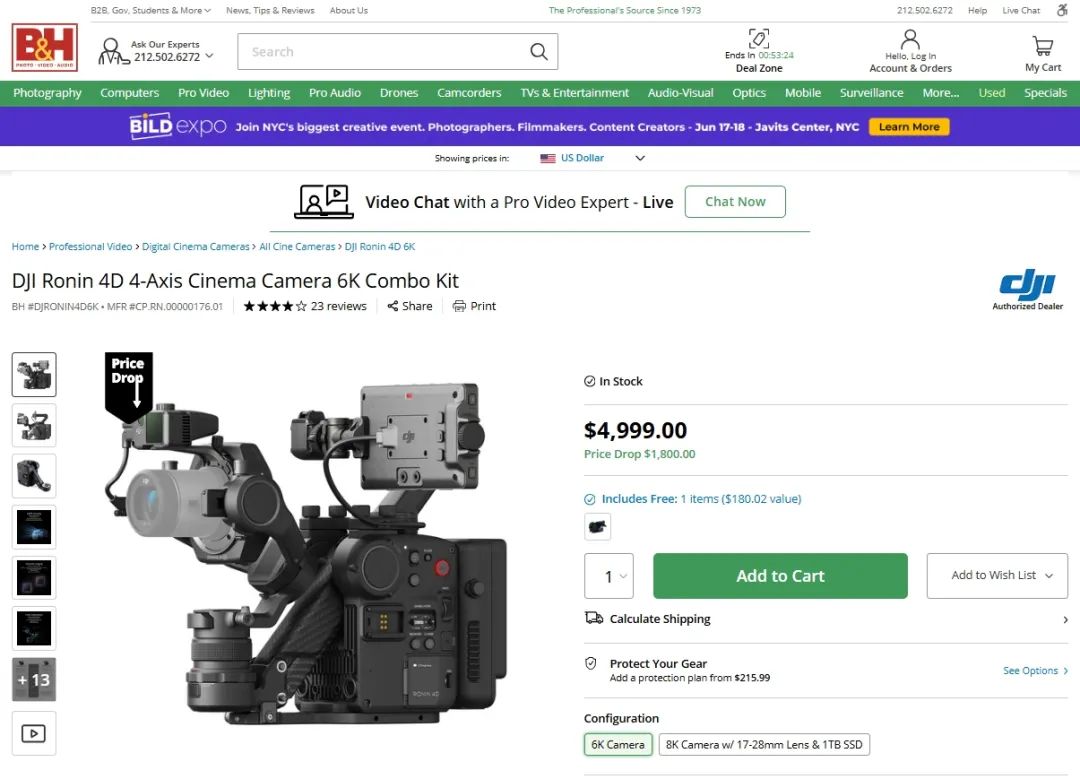The width and height of the screenshot is (1080, 779).
Task: Click the free item thumbnail icon
Action: pyautogui.click(x=597, y=527)
